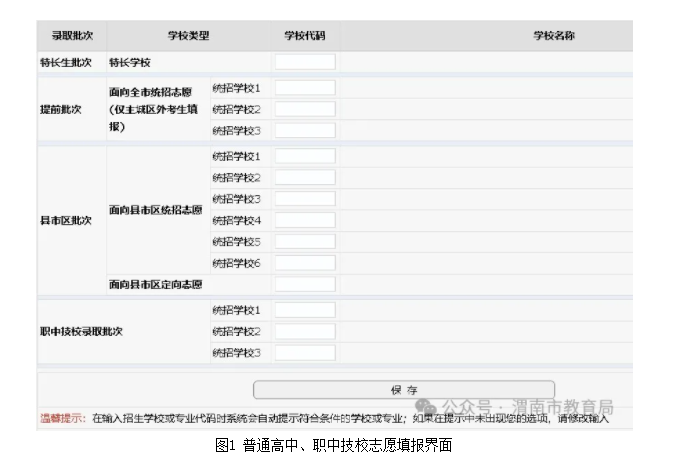Select 职中技校录取批次 统招学校3 code input
Image resolution: width=673 pixels, height=476 pixels.
305,352
